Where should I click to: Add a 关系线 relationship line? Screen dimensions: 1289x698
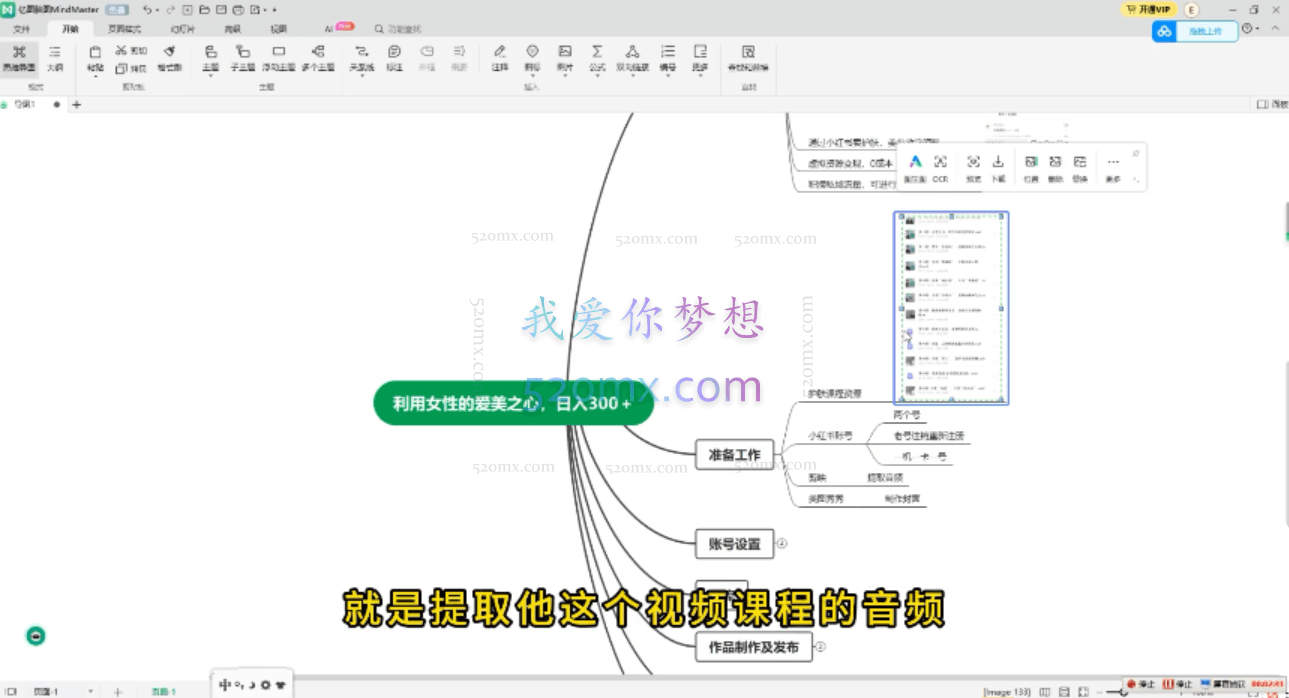pos(361,57)
